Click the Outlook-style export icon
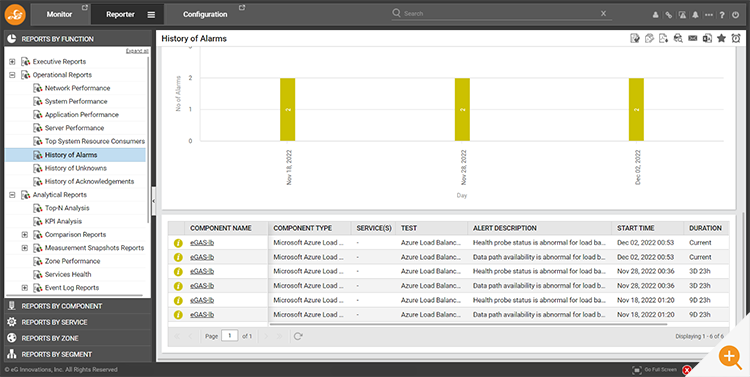750x377 pixels. click(707, 38)
